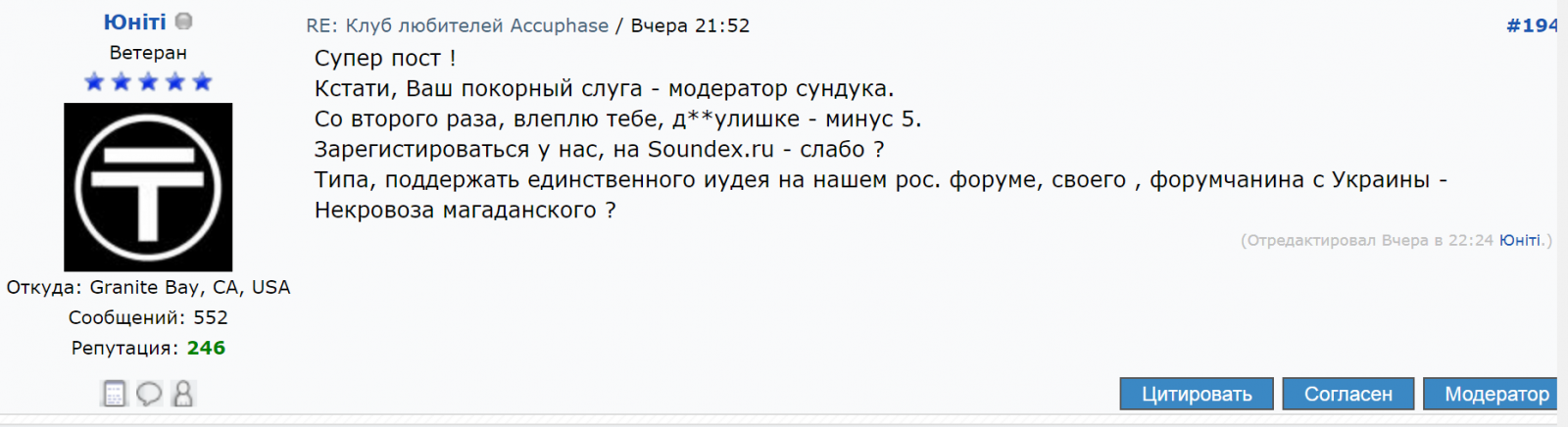Click the "Вчера 21:52" post timestamp
This screenshot has height=427, width=1568.
point(690,25)
